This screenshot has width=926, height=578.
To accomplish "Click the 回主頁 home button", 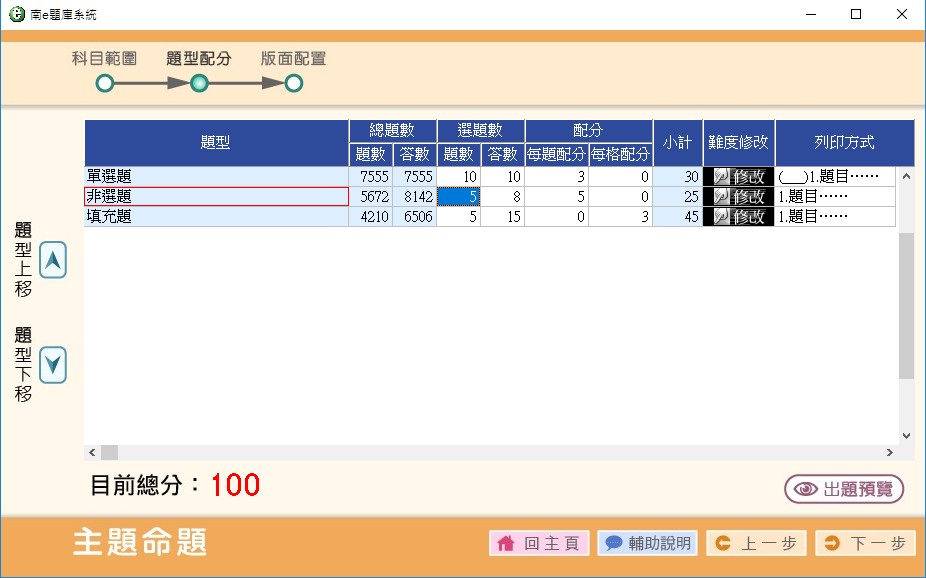I will [x=539, y=543].
